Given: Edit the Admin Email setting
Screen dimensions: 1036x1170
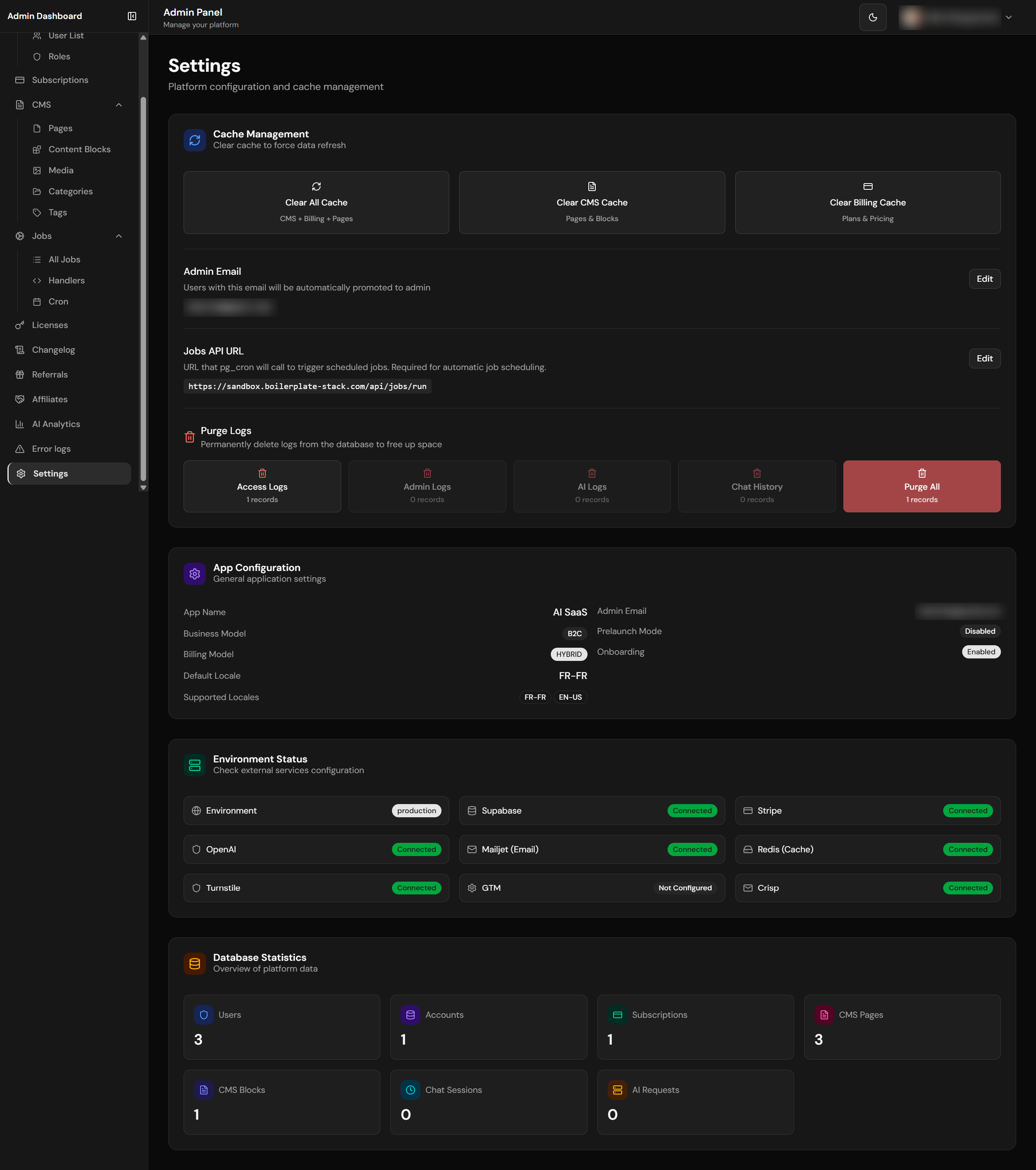Looking at the screenshot, I should click(984, 279).
